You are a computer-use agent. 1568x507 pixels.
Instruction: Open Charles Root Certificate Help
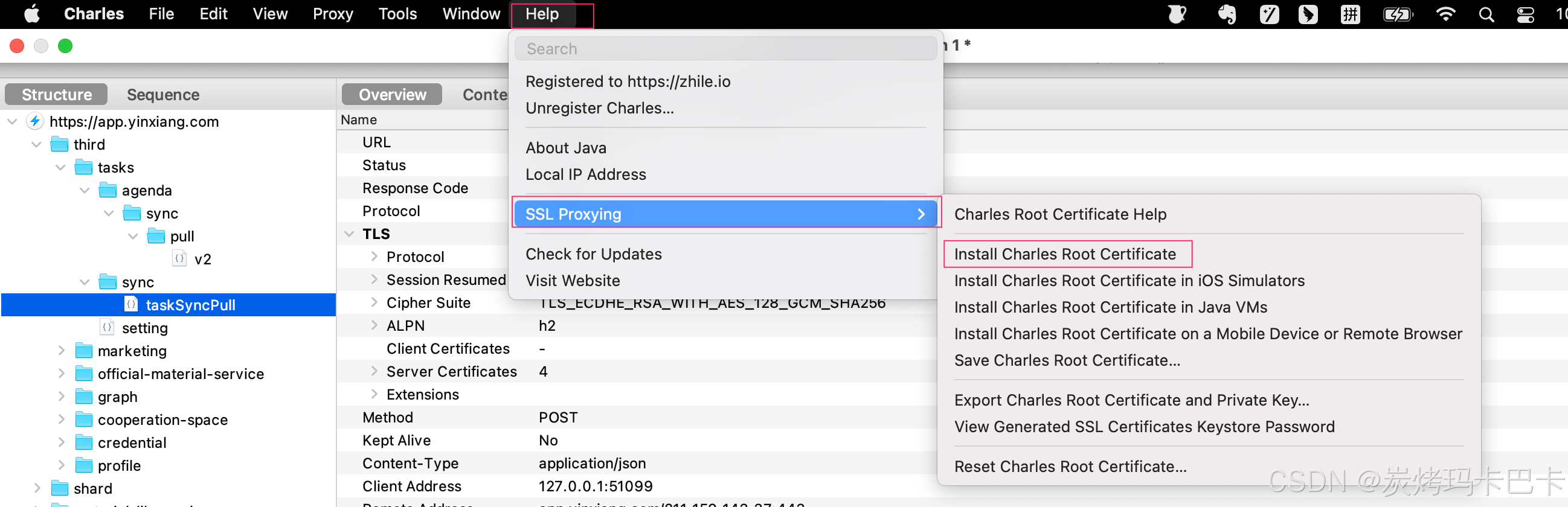(1061, 214)
